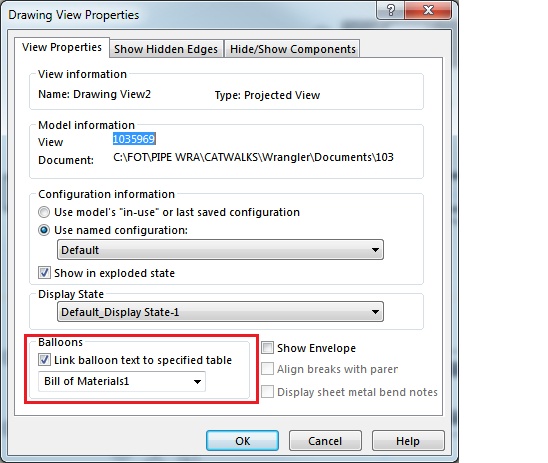Screen dimensions: 548x463
Task: Click the document path C:\FOT\PIPE WRA text
Action: point(253,157)
